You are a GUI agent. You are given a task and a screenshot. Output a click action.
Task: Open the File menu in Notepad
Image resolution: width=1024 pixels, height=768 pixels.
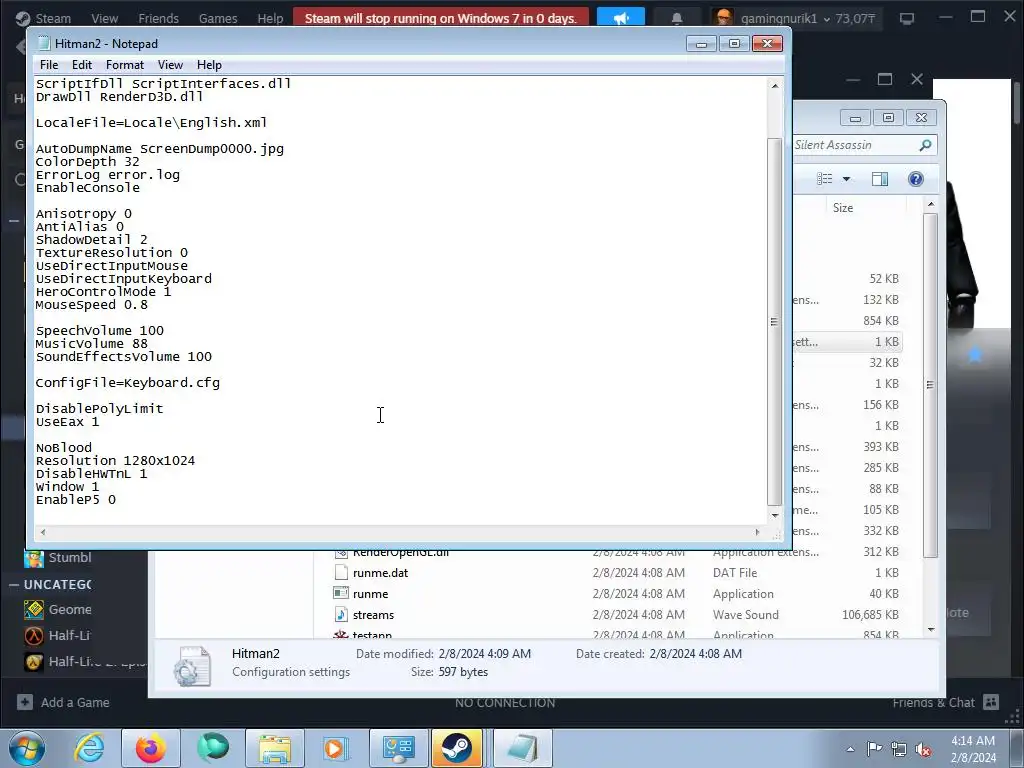[48, 65]
